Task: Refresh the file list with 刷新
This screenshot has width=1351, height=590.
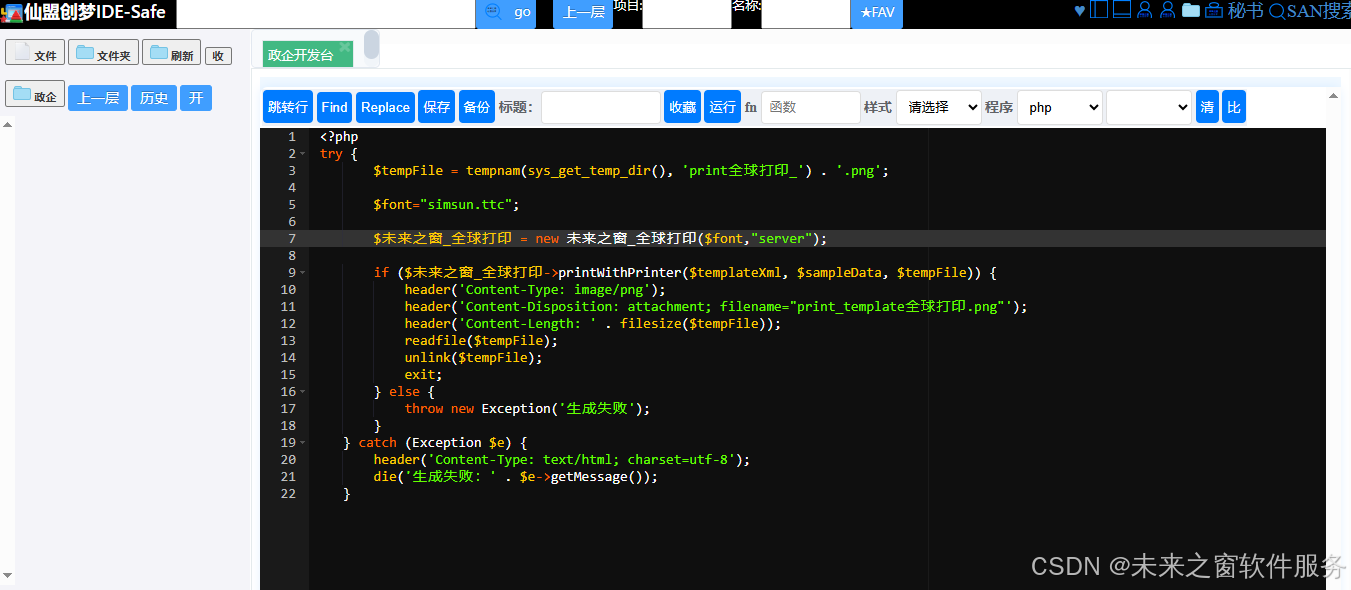Action: [x=171, y=53]
